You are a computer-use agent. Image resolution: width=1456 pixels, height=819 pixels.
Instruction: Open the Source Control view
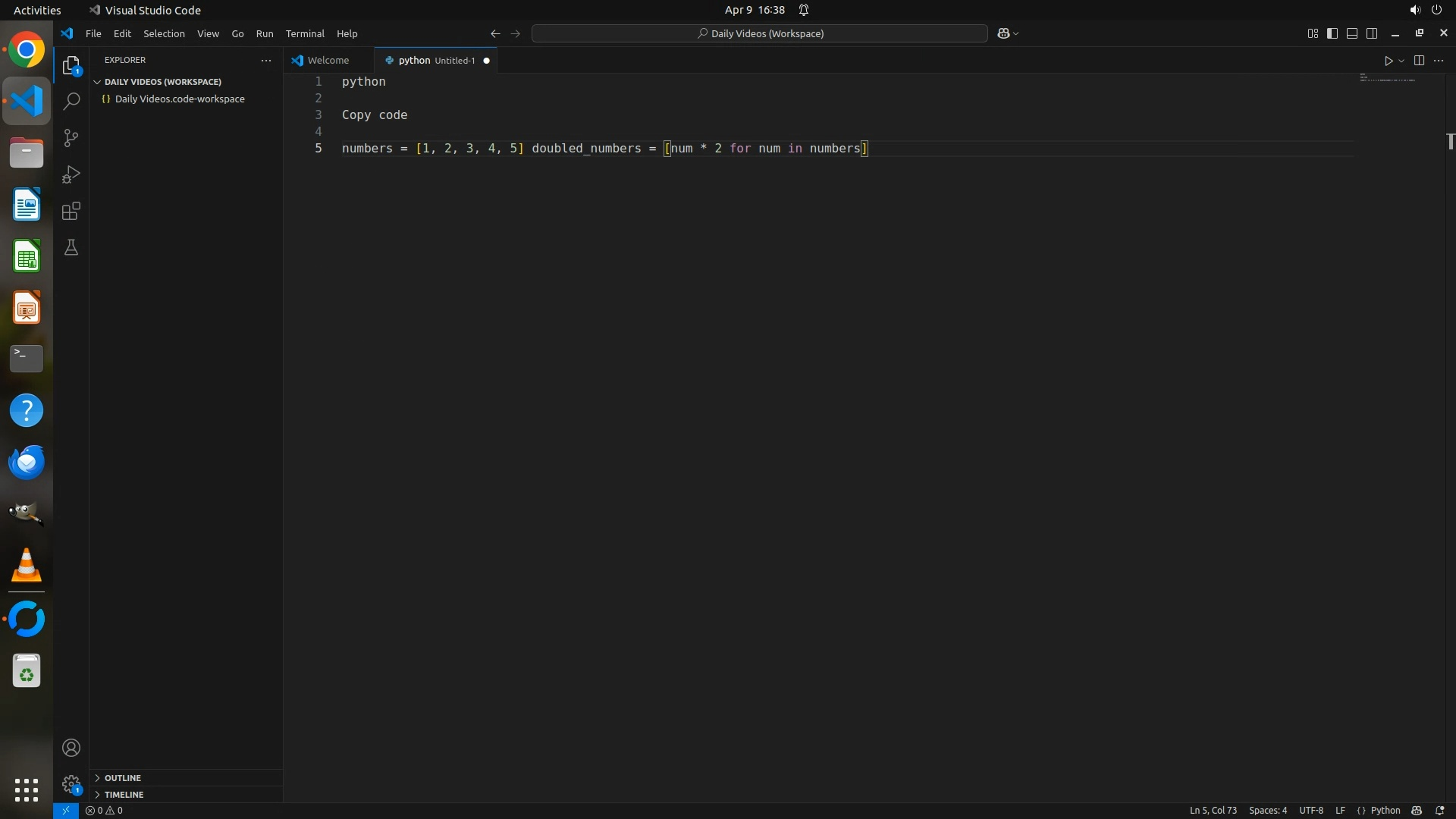71,138
